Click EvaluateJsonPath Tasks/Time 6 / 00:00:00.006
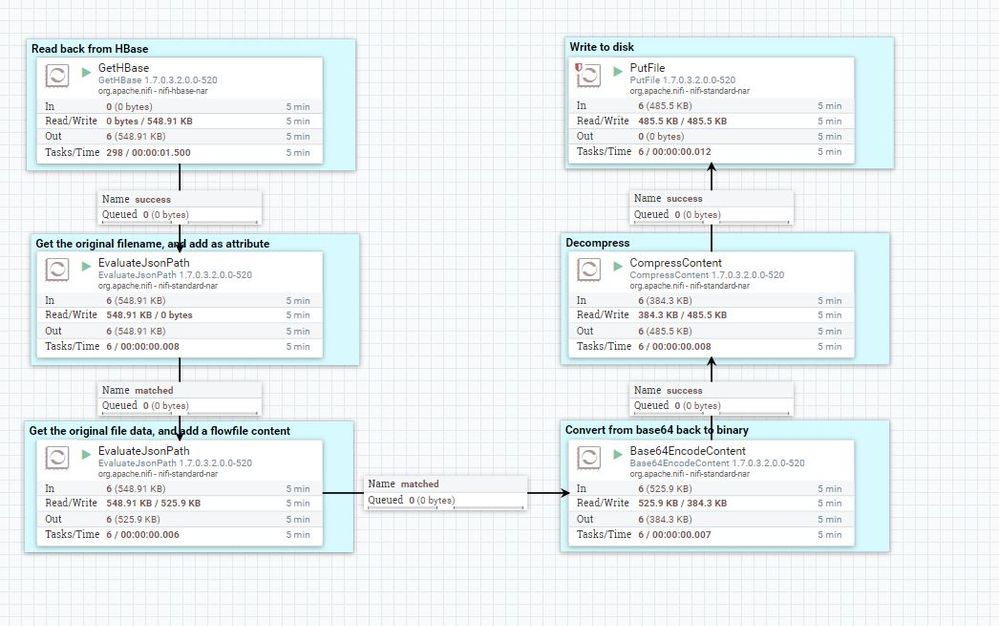The width and height of the screenshot is (999, 626). pos(143,535)
